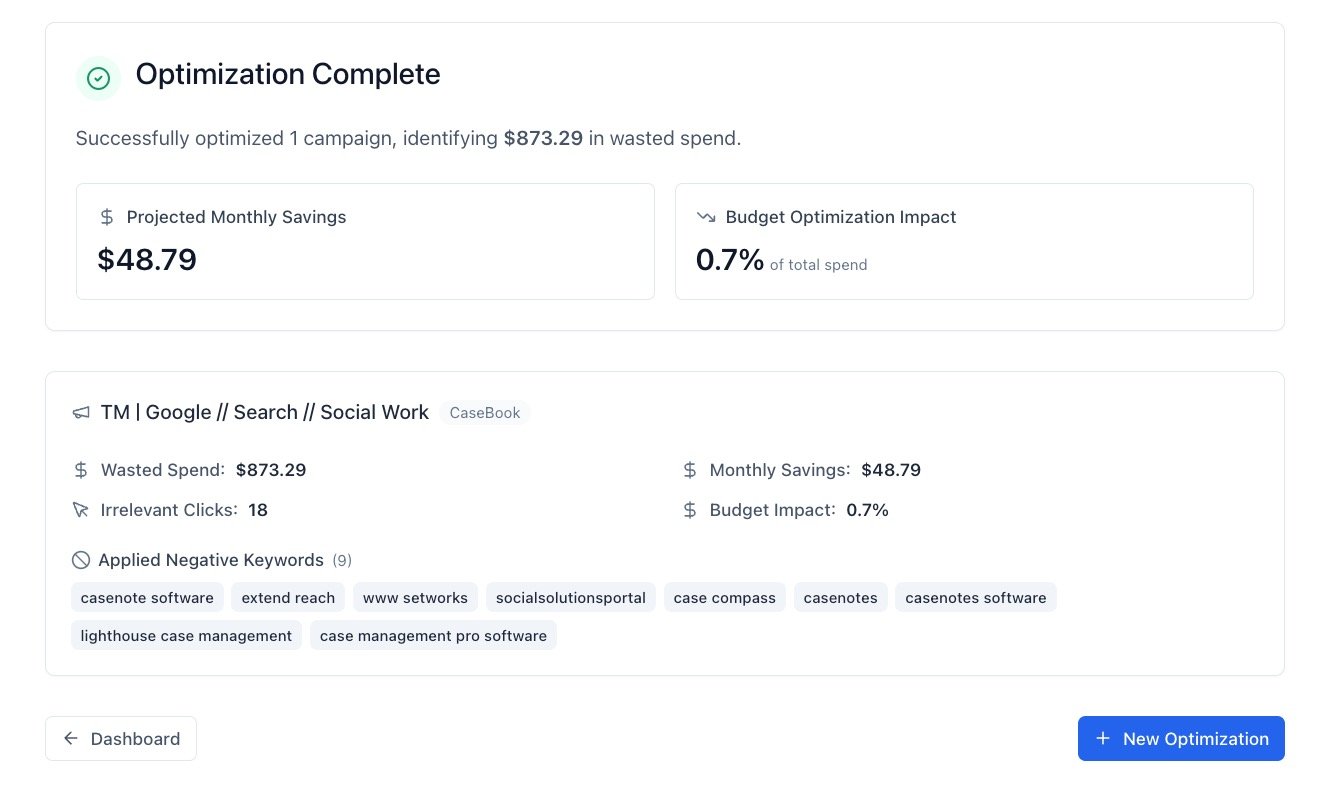This screenshot has width=1328, height=786.
Task: Click the Budget Impact dollar icon
Action: pyautogui.click(x=690, y=510)
